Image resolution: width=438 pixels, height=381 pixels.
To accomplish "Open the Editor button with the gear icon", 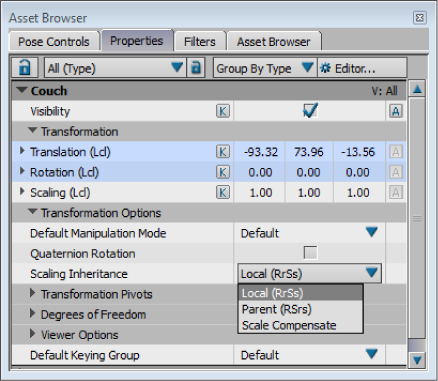I will point(362,68).
